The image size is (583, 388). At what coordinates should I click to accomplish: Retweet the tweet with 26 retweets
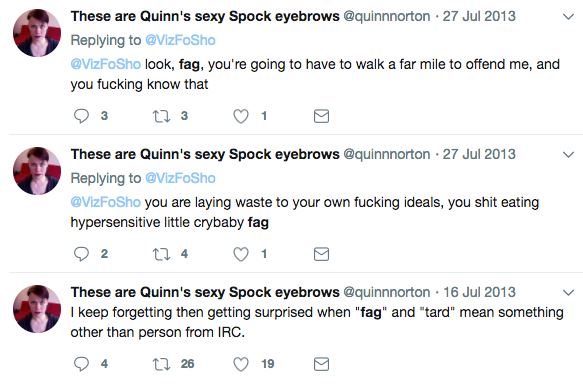(161, 364)
